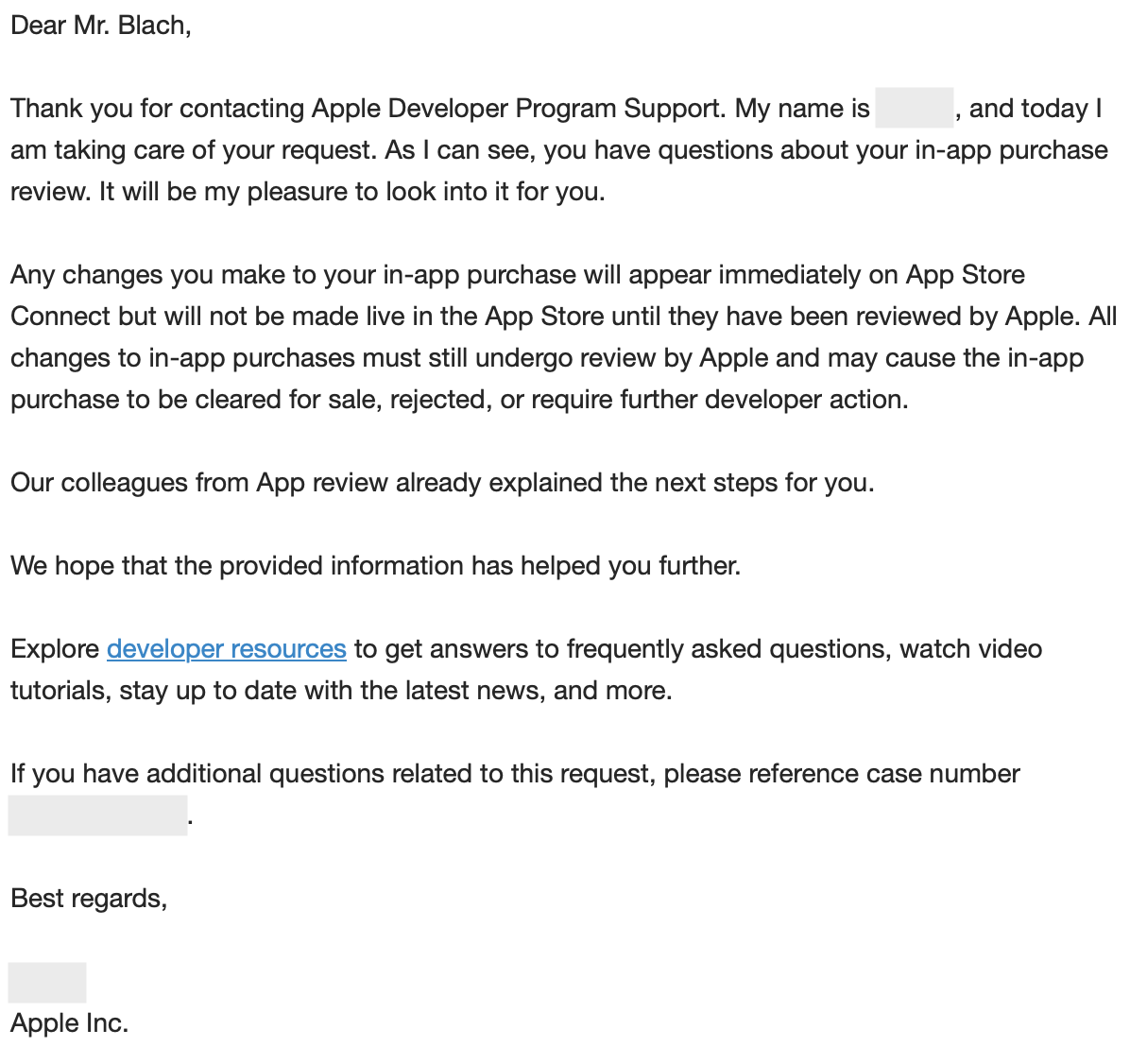The image size is (1147, 1064).
Task: Click the redacted signature name above Apple Inc.
Action: (x=47, y=983)
